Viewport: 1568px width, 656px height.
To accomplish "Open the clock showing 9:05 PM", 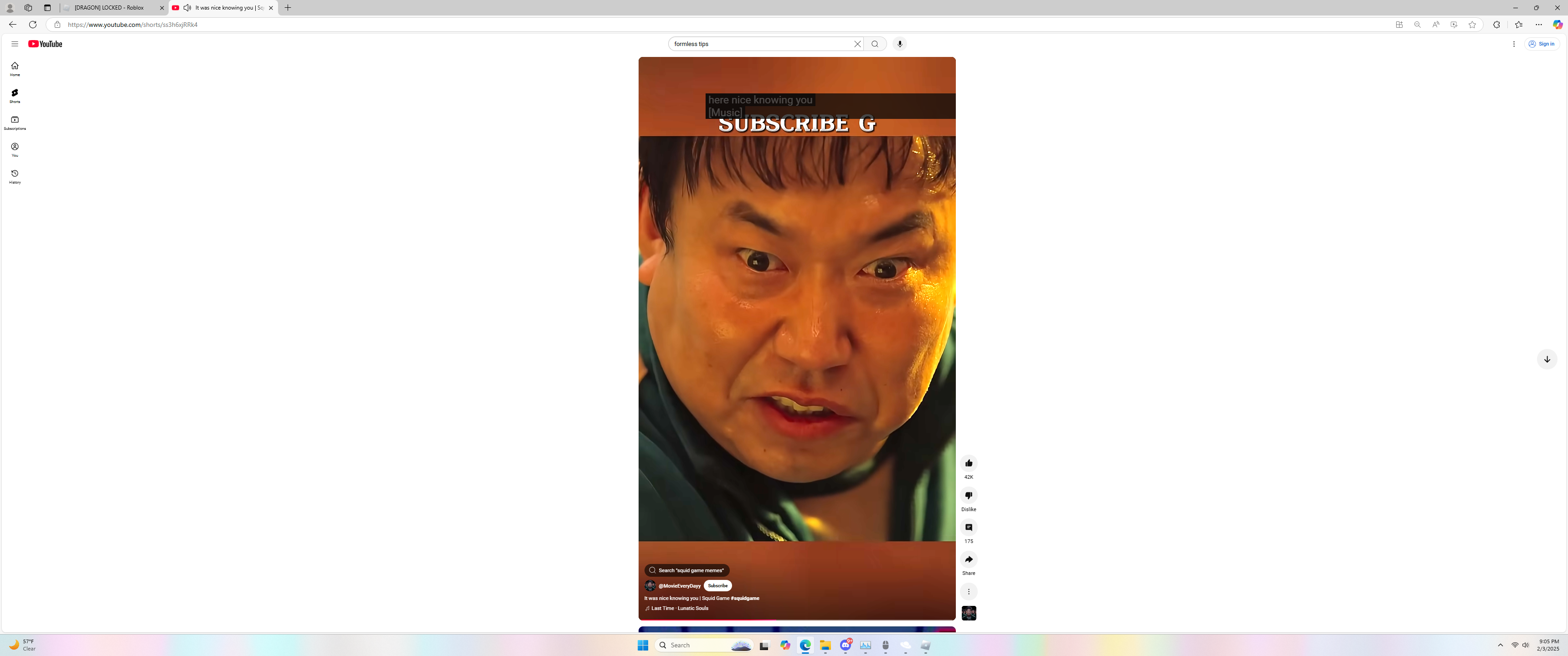I will click(1548, 645).
